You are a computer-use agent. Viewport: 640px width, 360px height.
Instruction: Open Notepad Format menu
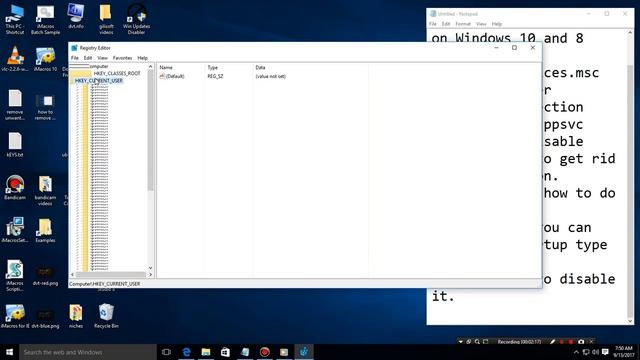(x=463, y=24)
